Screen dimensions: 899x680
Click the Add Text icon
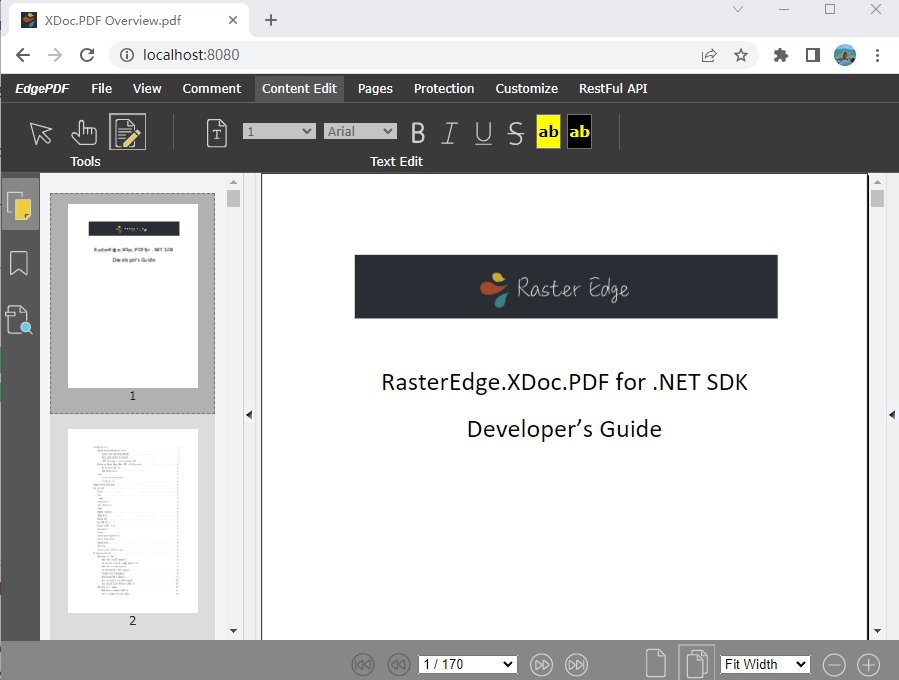[x=216, y=132]
